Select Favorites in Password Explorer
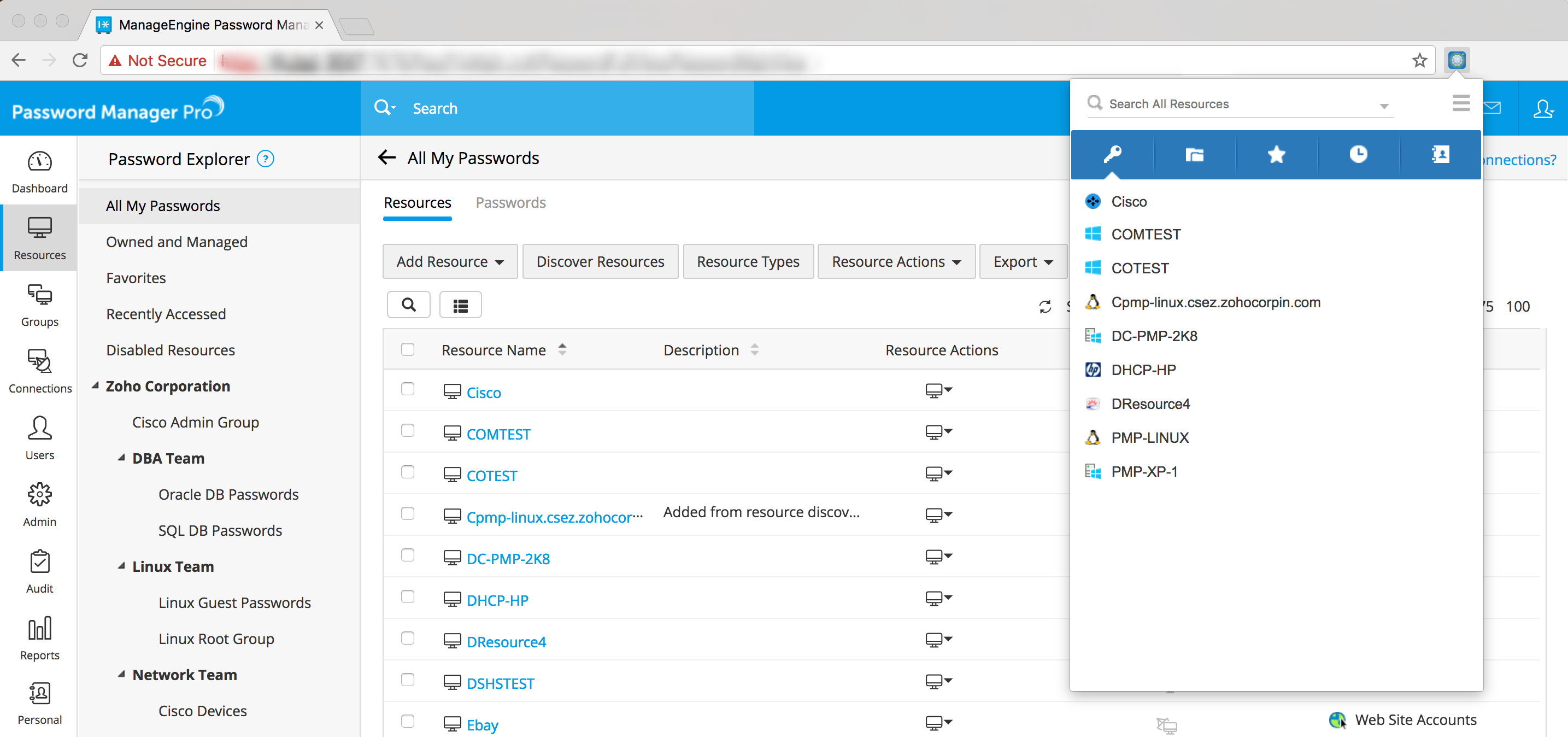 tap(136, 278)
